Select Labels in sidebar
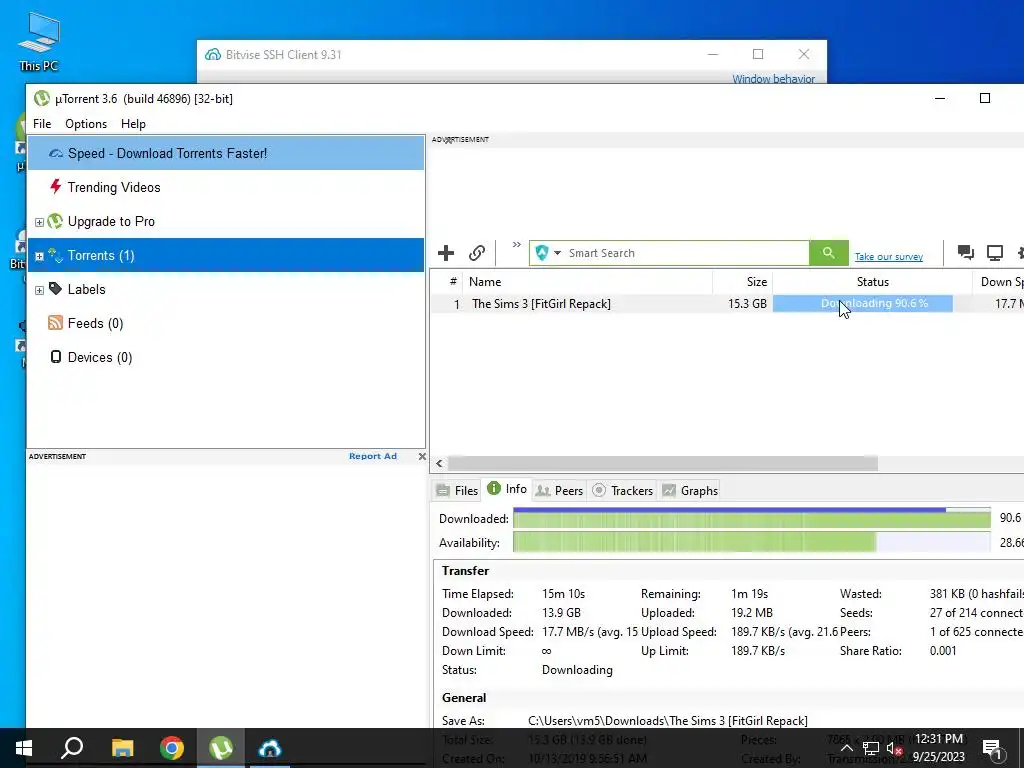This screenshot has width=1024, height=768. tap(226, 289)
